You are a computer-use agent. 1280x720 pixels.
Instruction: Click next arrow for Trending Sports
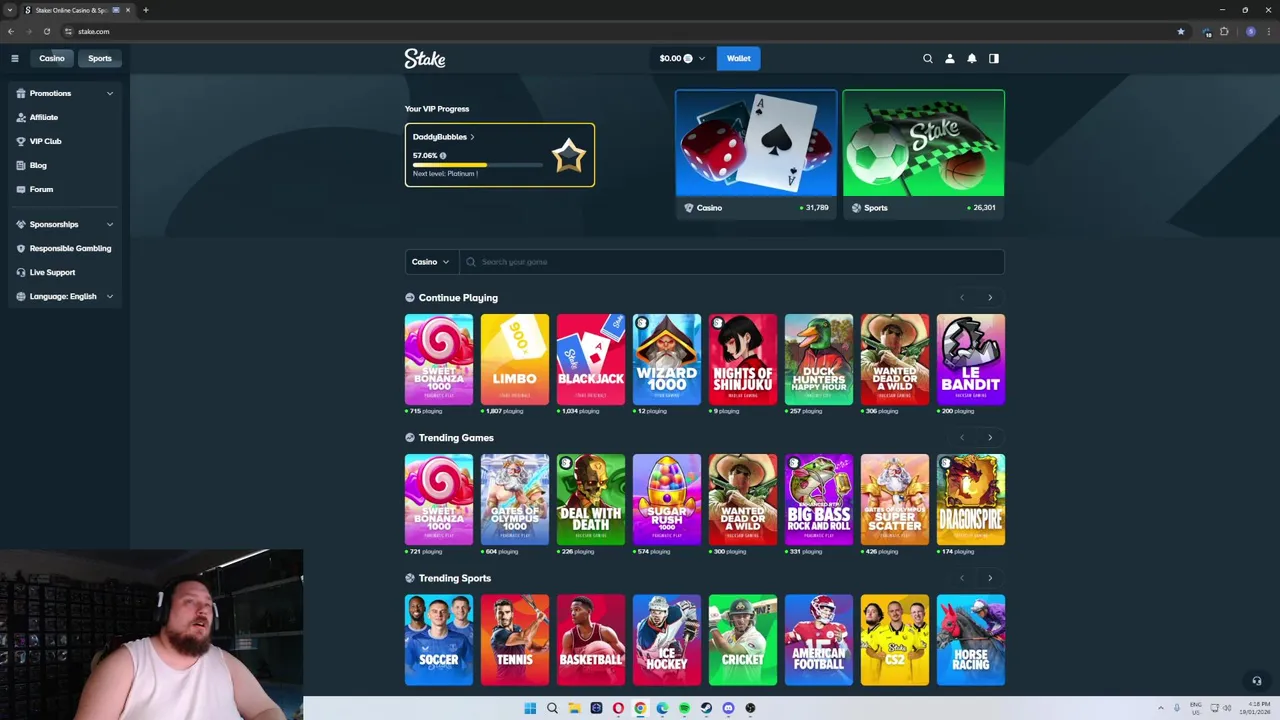pyautogui.click(x=990, y=578)
